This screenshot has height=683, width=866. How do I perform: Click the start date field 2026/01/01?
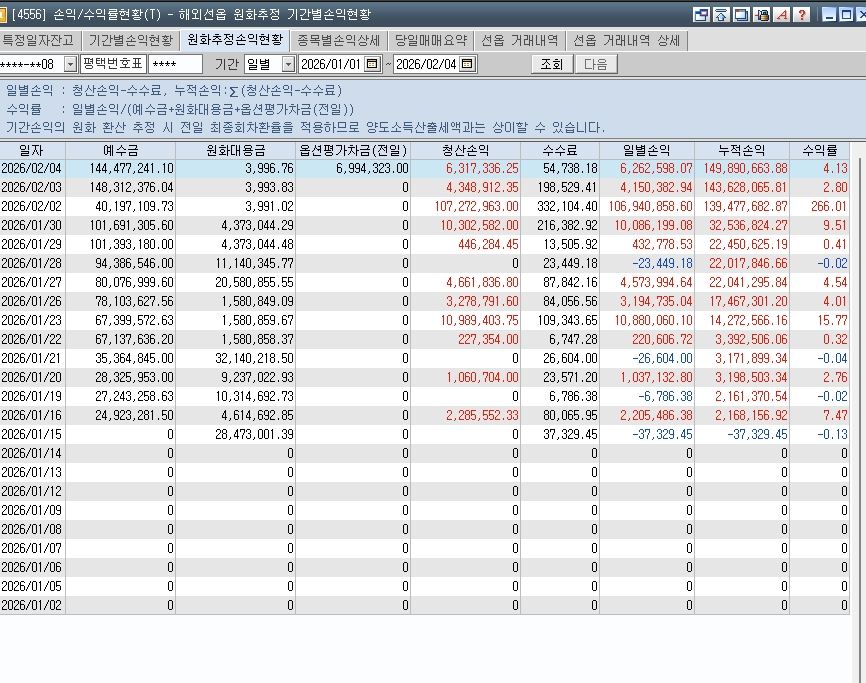pos(332,64)
